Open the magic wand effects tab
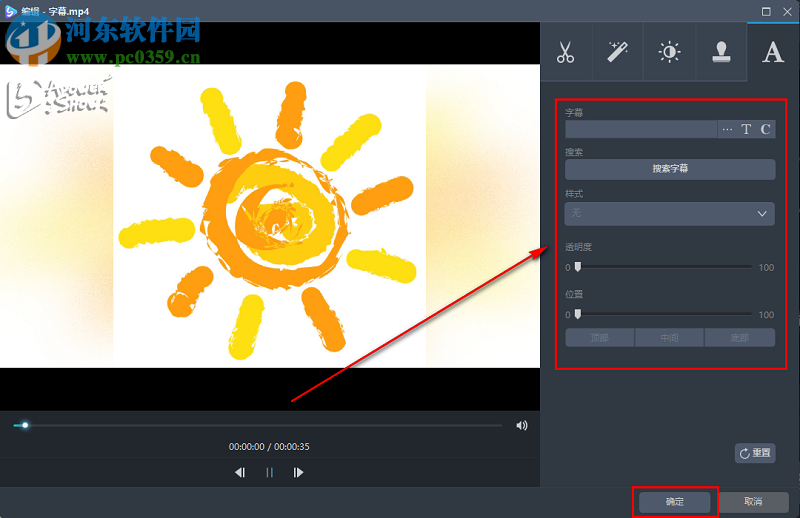Screen dimensions: 800x518 pos(617,52)
